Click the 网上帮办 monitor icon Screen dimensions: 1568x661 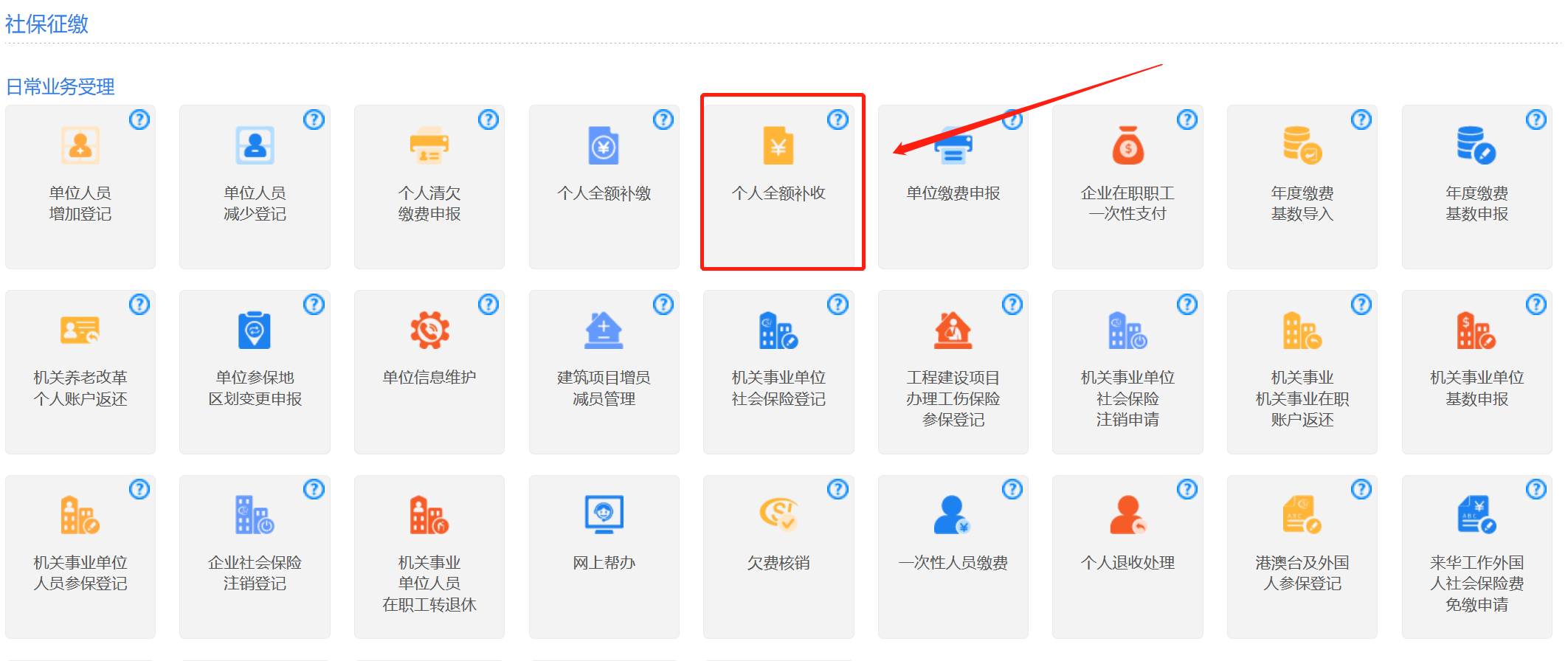604,514
